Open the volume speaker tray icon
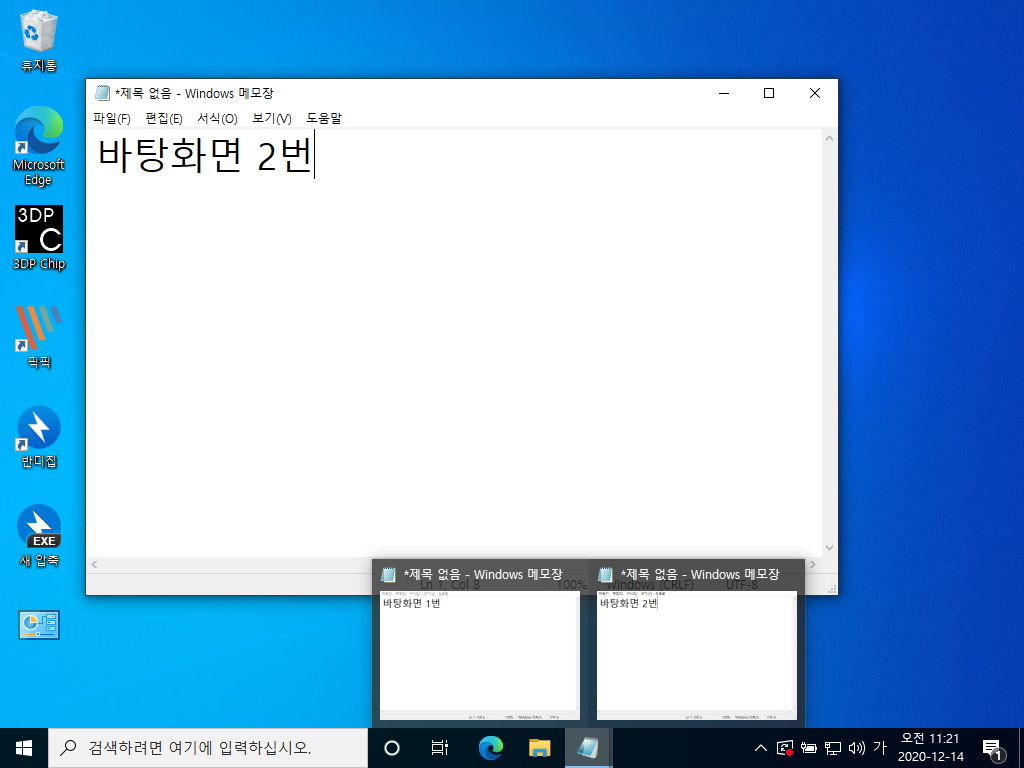The height and width of the screenshot is (768, 1024). pos(857,748)
